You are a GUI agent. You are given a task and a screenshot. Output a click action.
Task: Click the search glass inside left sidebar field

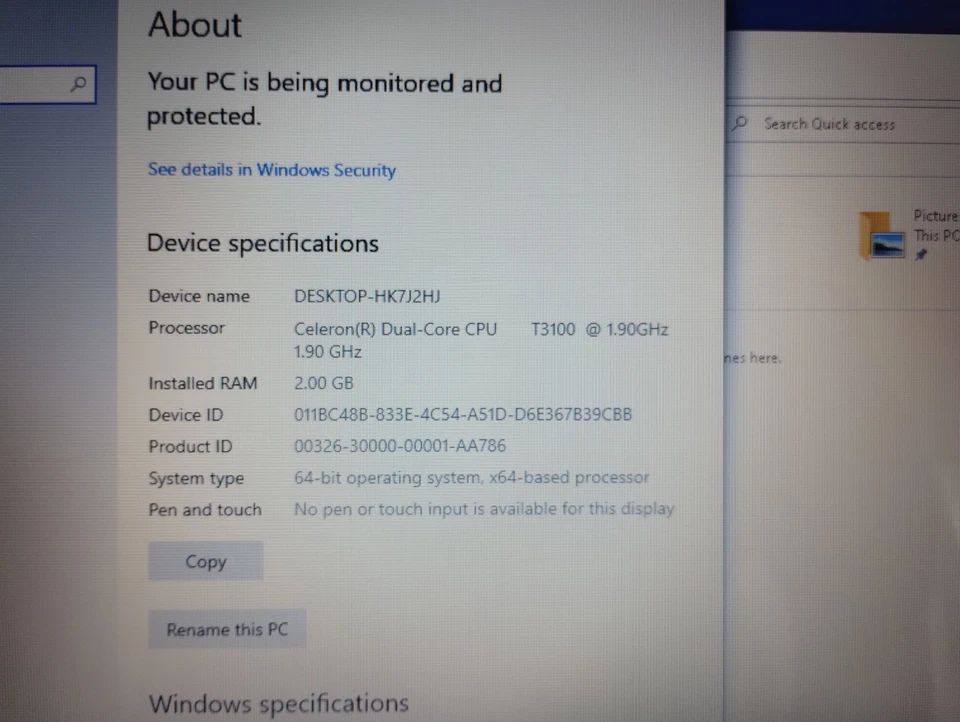78,85
